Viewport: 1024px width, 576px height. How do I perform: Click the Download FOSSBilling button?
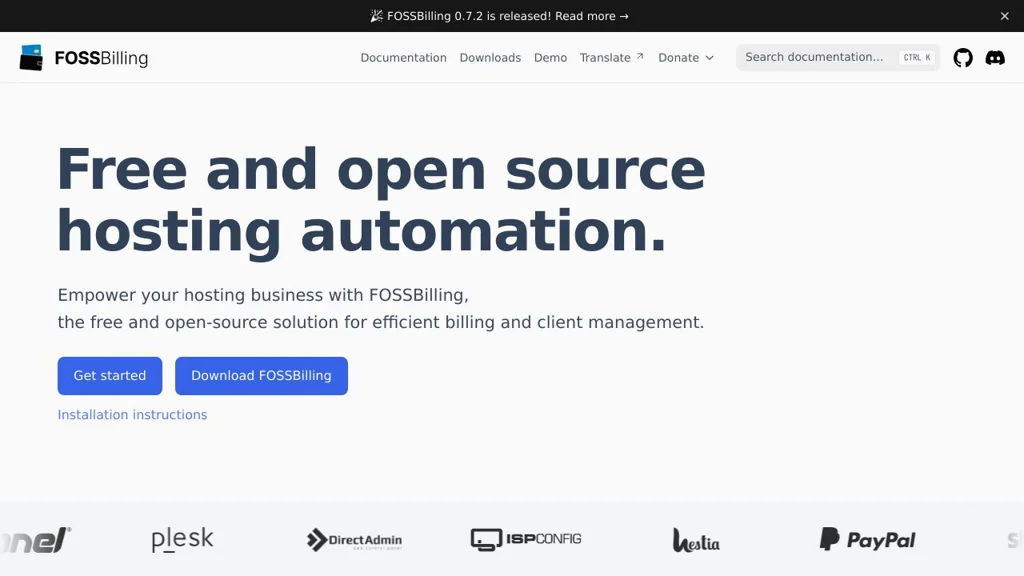[261, 376]
